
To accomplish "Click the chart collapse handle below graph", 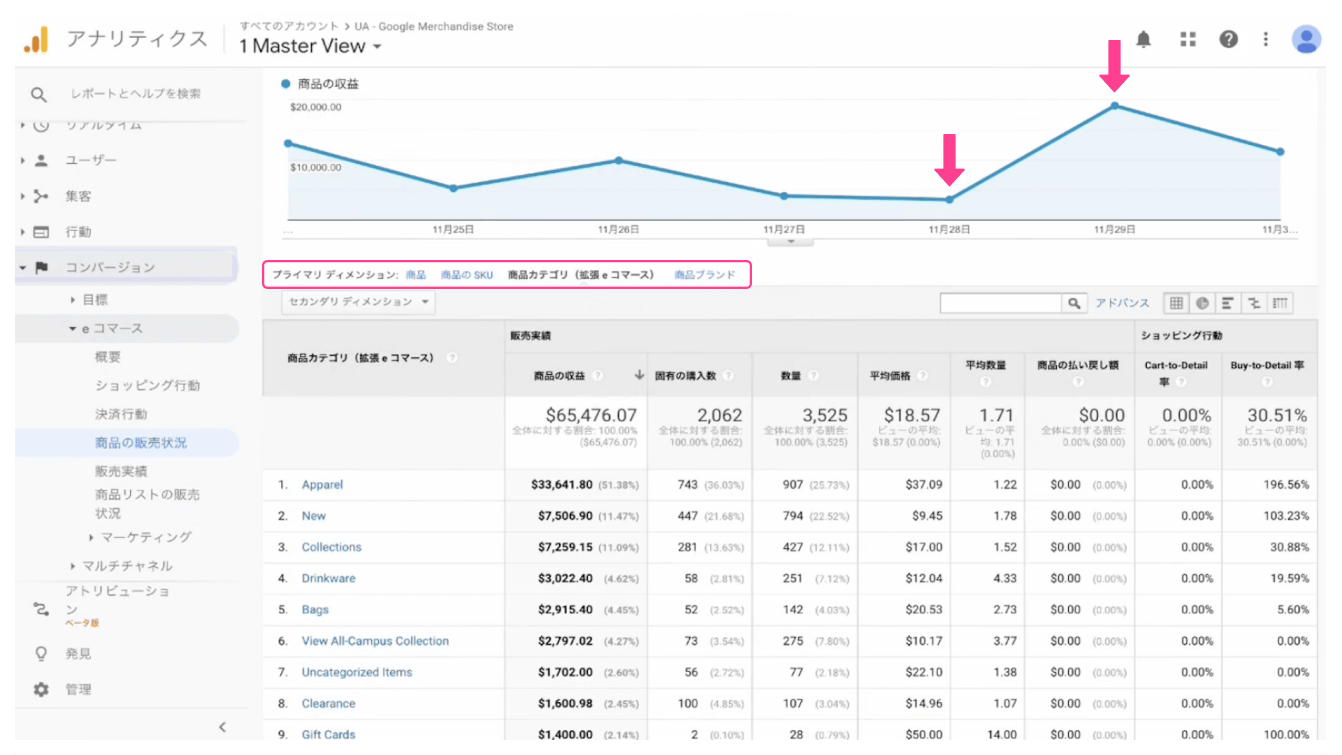I will point(791,241).
